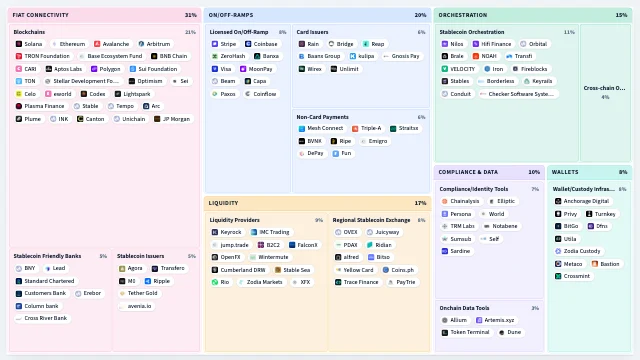This screenshot has height=360, width=640.
Task: Select the Token Terminal chip
Action: (x=466, y=332)
